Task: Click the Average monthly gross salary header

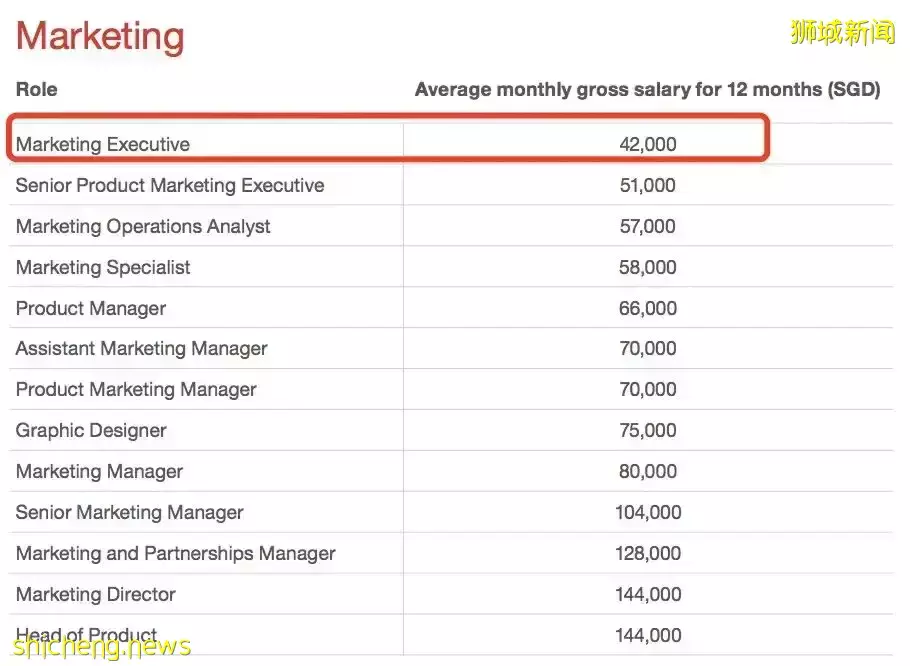Action: pyautogui.click(x=647, y=90)
